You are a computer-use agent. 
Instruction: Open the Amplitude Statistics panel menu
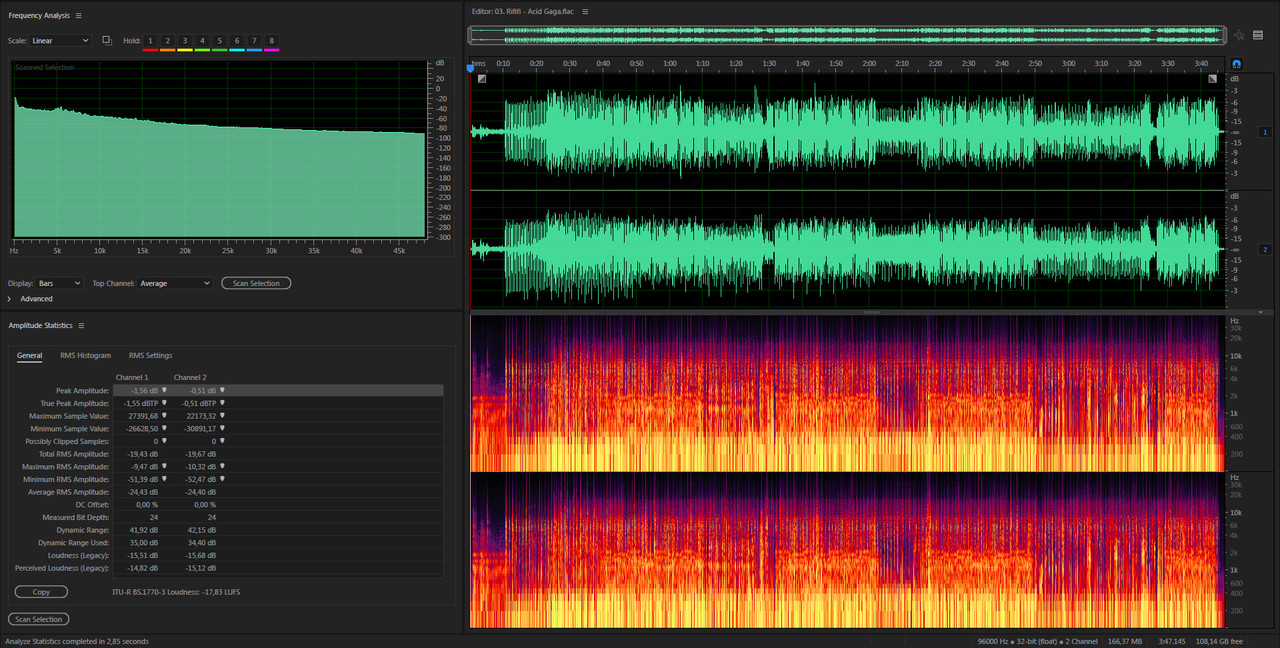[x=82, y=326]
